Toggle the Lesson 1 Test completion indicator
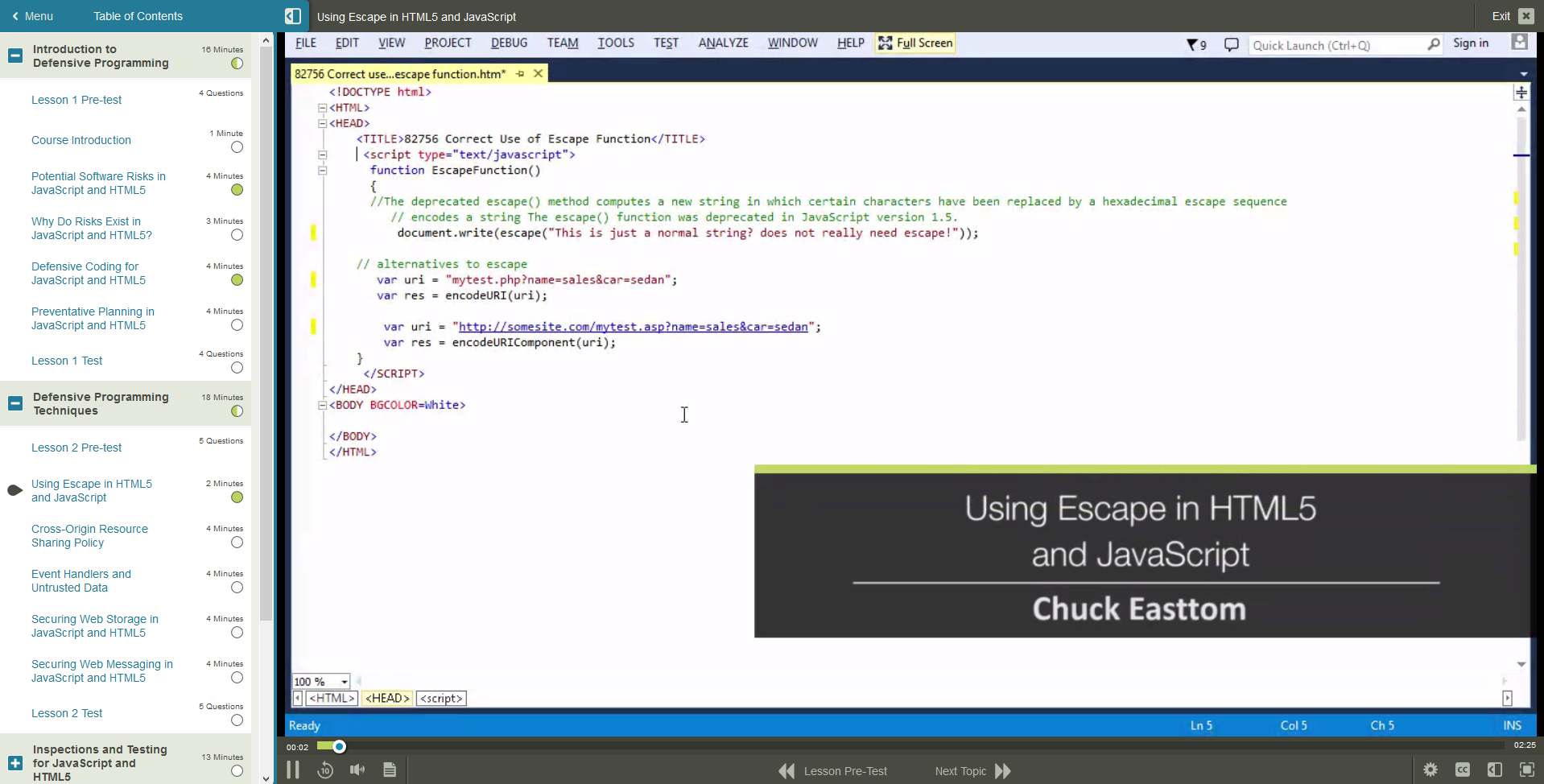Viewport: 1544px width, 784px height. click(237, 368)
